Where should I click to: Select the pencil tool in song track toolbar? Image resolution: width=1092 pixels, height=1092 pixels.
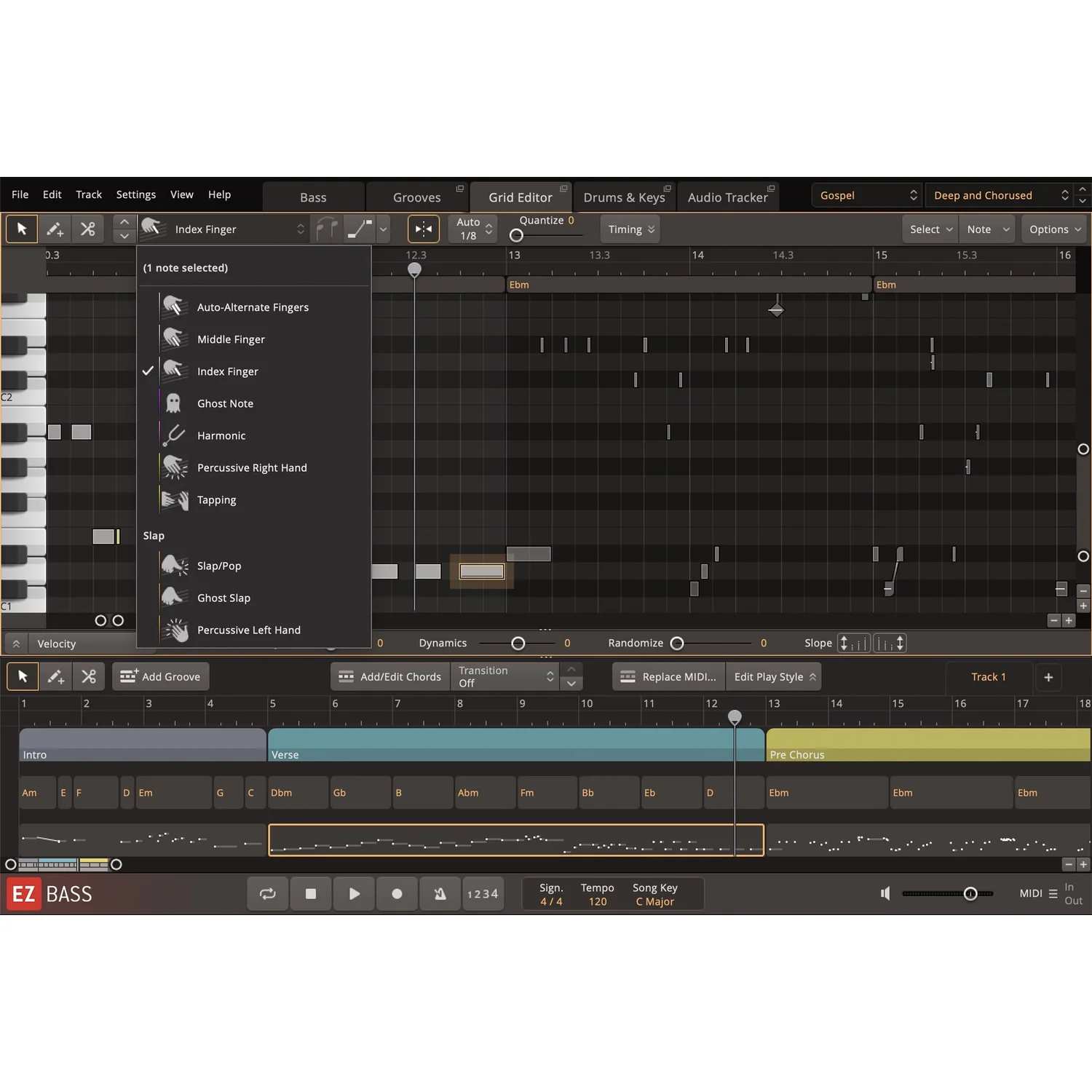coord(55,676)
